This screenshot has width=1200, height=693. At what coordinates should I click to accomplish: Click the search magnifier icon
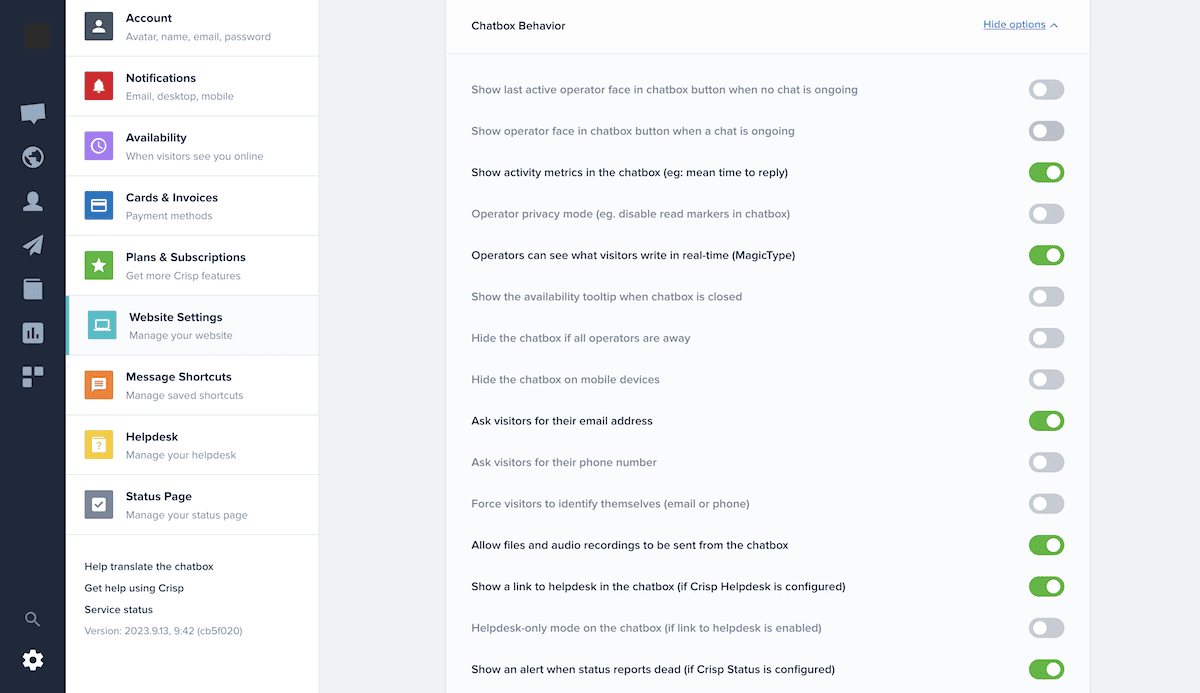pos(33,619)
